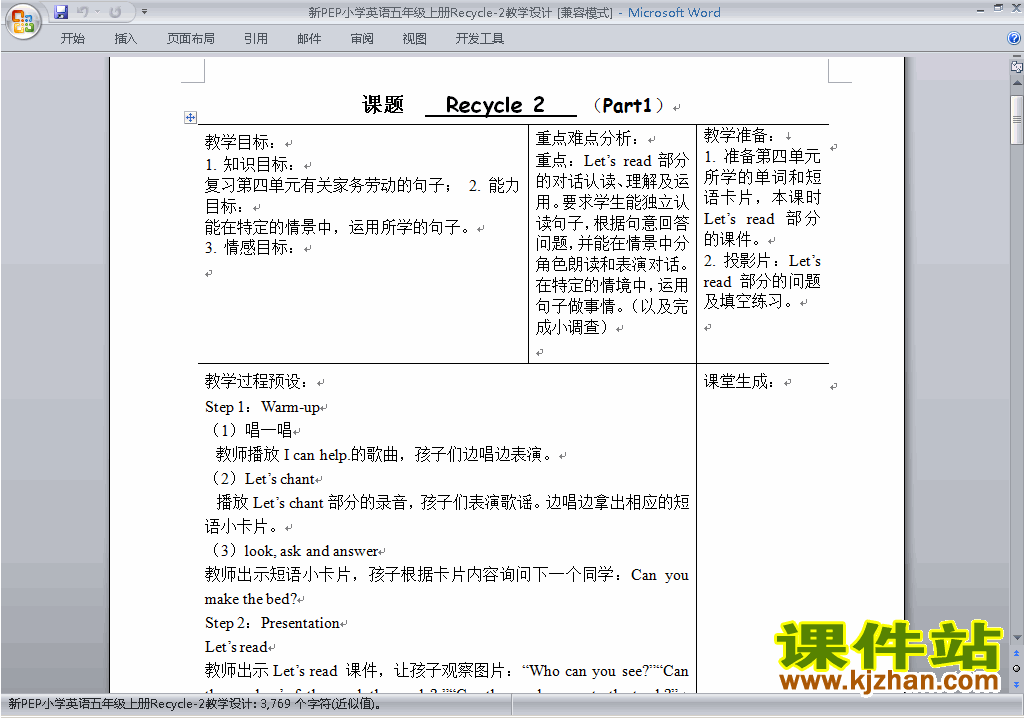Click the Next Page double-arrow button
This screenshot has height=718, width=1024.
click(x=1016, y=684)
